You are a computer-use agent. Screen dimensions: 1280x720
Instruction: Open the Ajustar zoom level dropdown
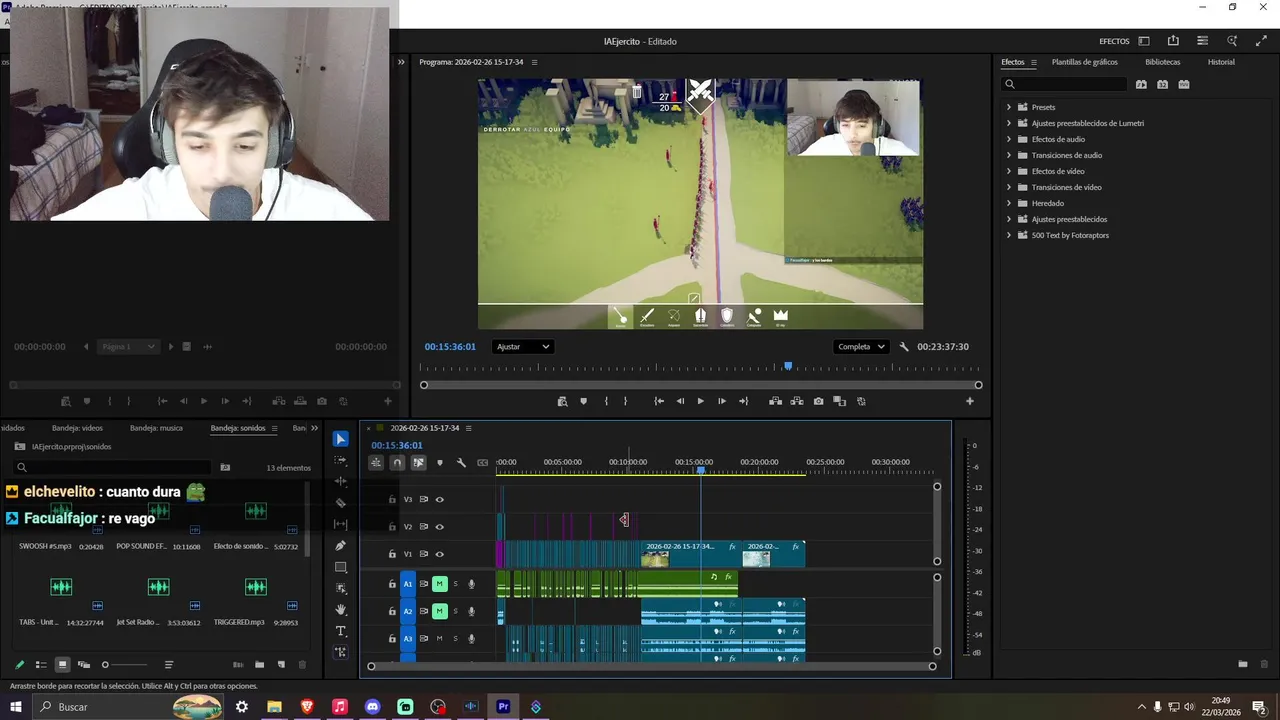coord(522,347)
